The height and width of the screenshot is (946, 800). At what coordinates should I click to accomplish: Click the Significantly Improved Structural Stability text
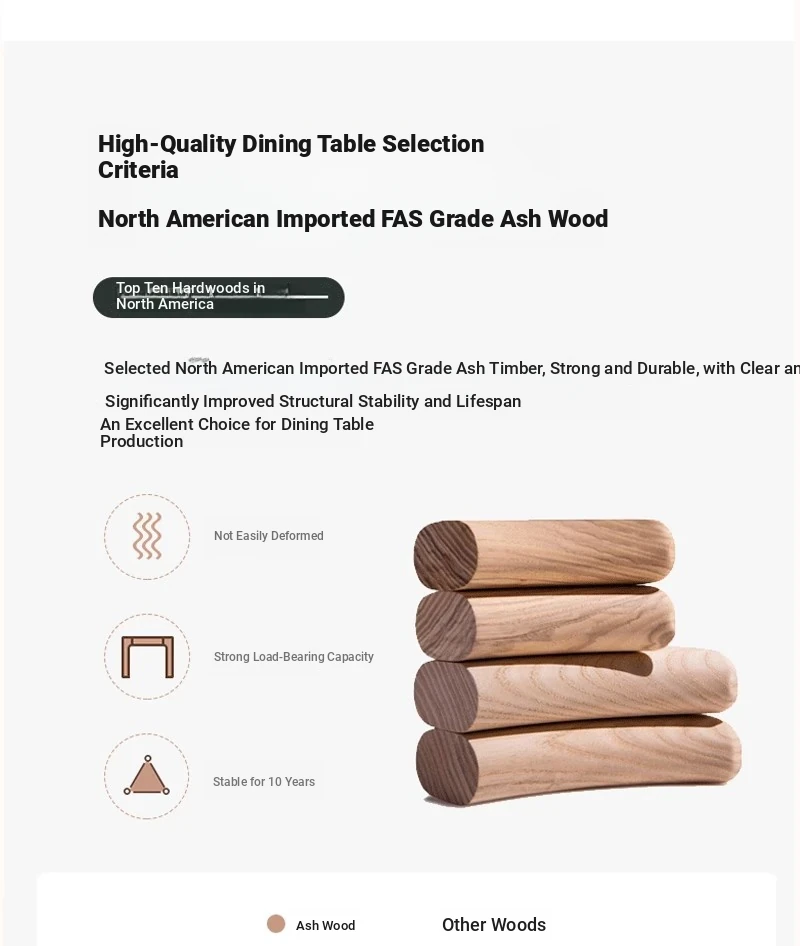pyautogui.click(x=313, y=401)
